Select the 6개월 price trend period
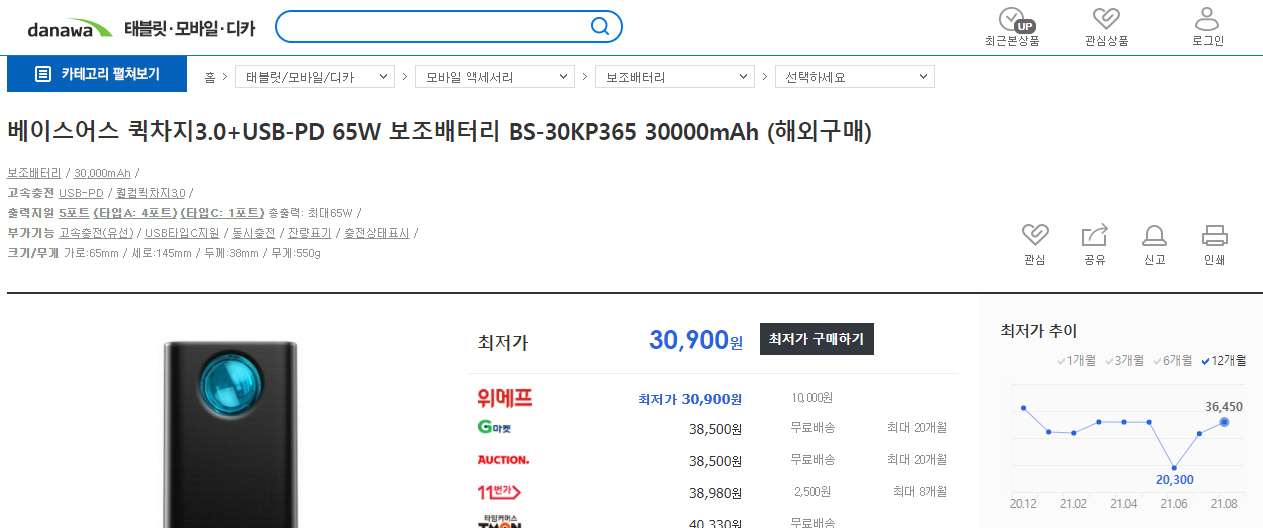 pos(1172,360)
